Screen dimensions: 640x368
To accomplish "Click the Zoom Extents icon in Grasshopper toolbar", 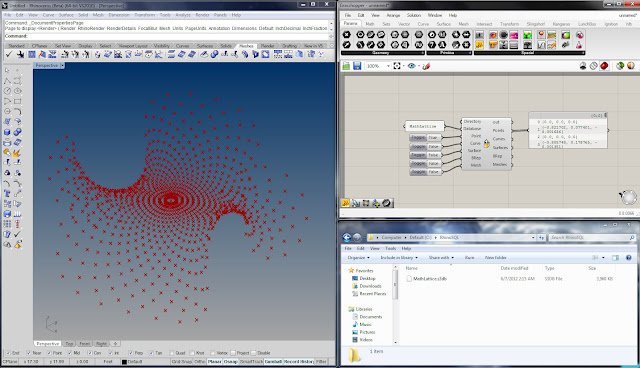I will pyautogui.click(x=397, y=66).
